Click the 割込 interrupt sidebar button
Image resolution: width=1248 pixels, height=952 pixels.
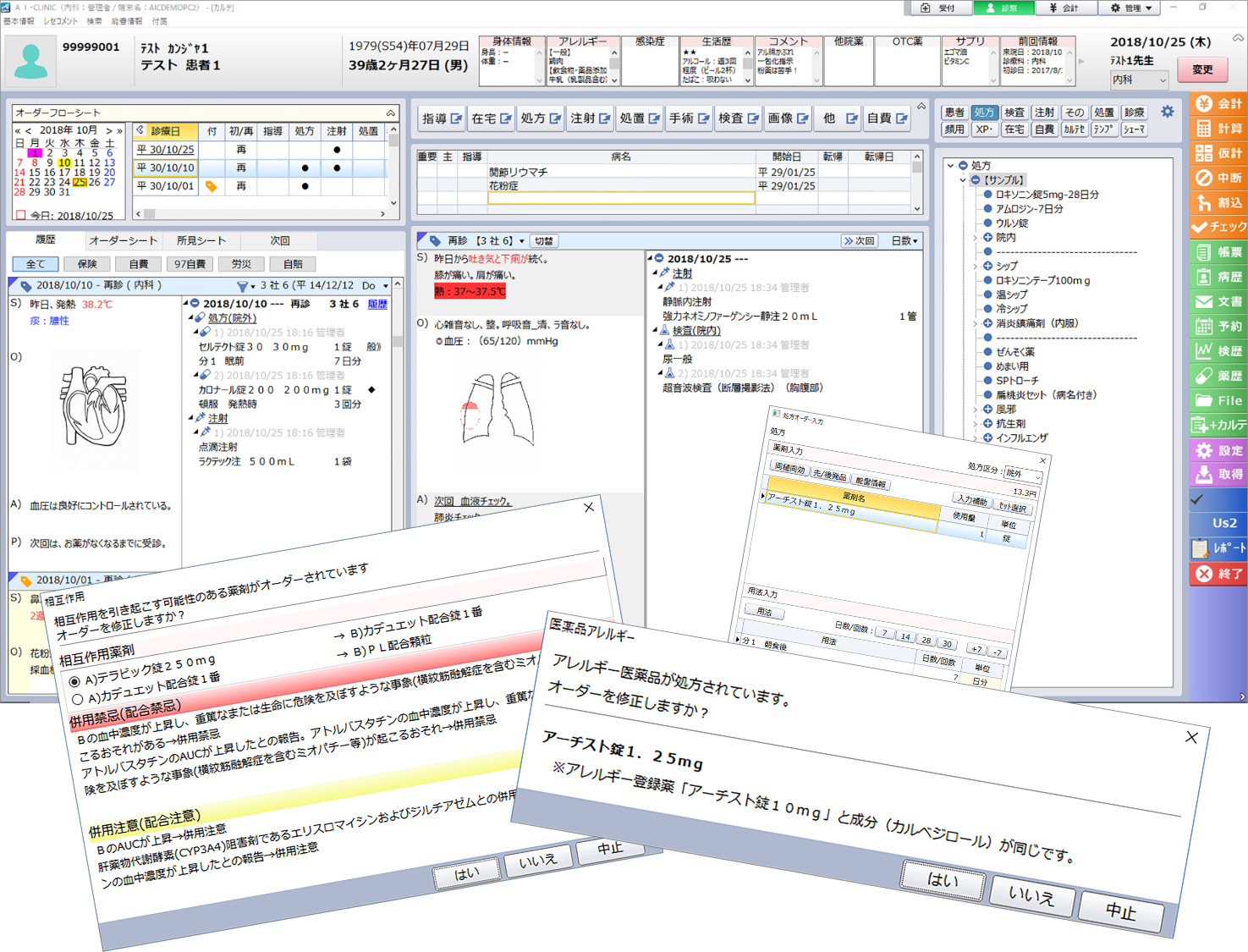point(1218,202)
